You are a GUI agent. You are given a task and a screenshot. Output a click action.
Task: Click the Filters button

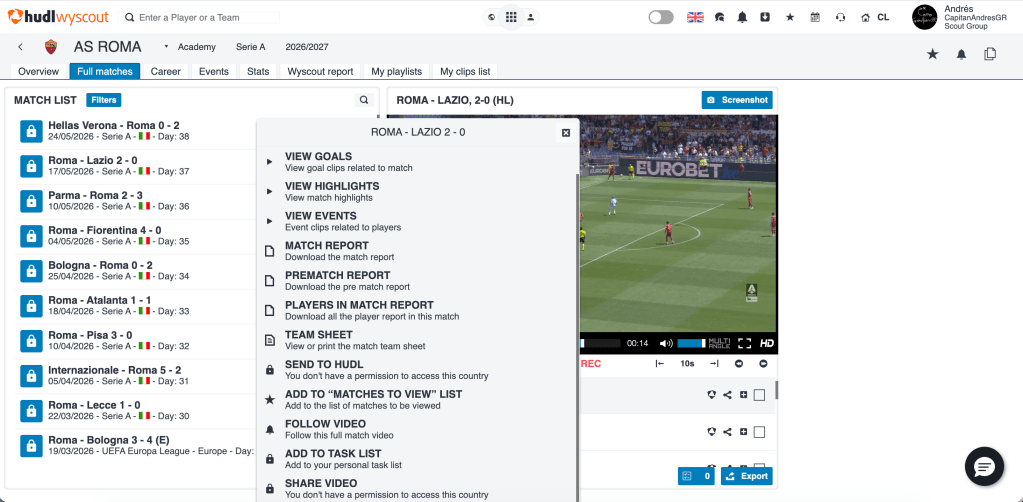tap(104, 100)
